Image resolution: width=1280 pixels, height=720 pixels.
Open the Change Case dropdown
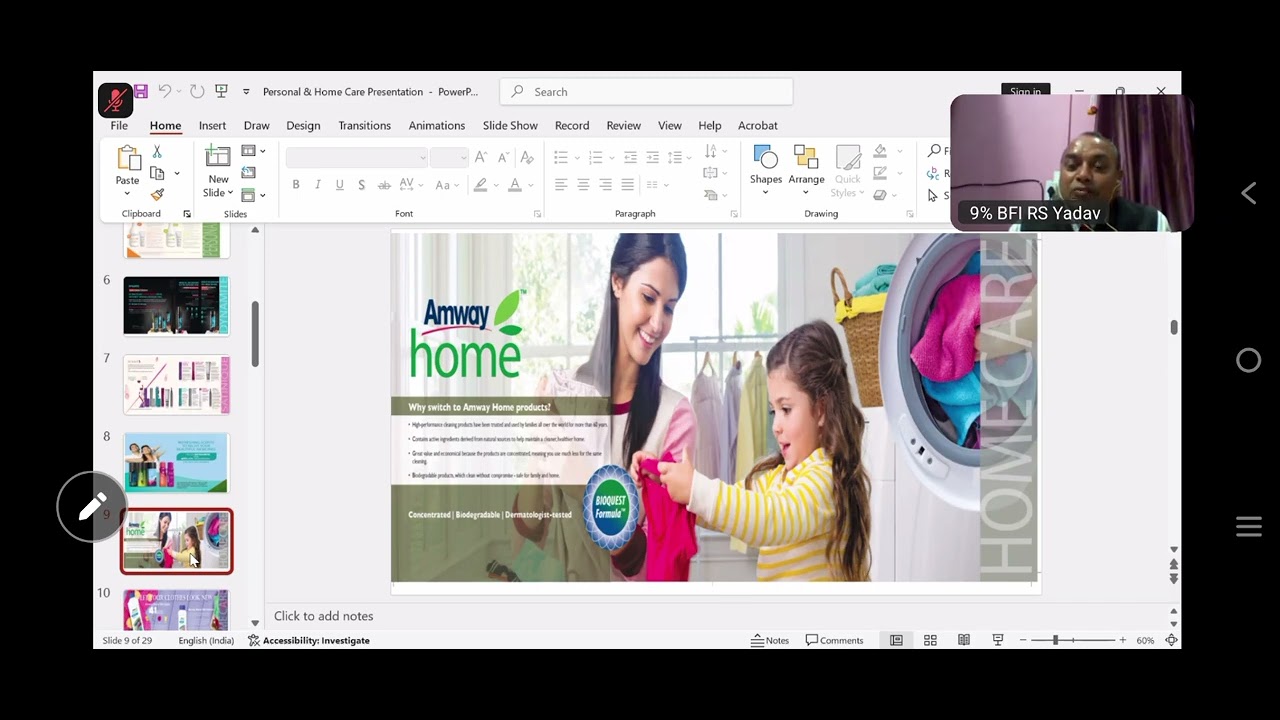click(x=448, y=185)
